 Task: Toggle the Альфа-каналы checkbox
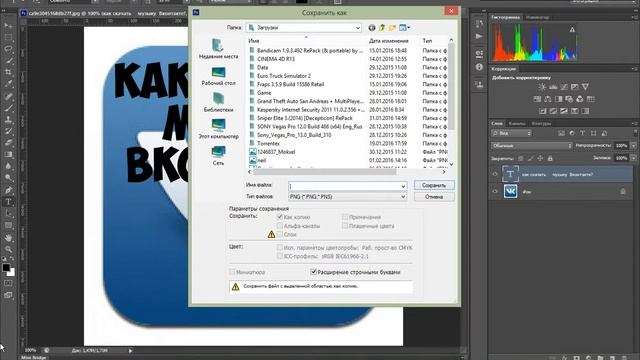click(280, 225)
